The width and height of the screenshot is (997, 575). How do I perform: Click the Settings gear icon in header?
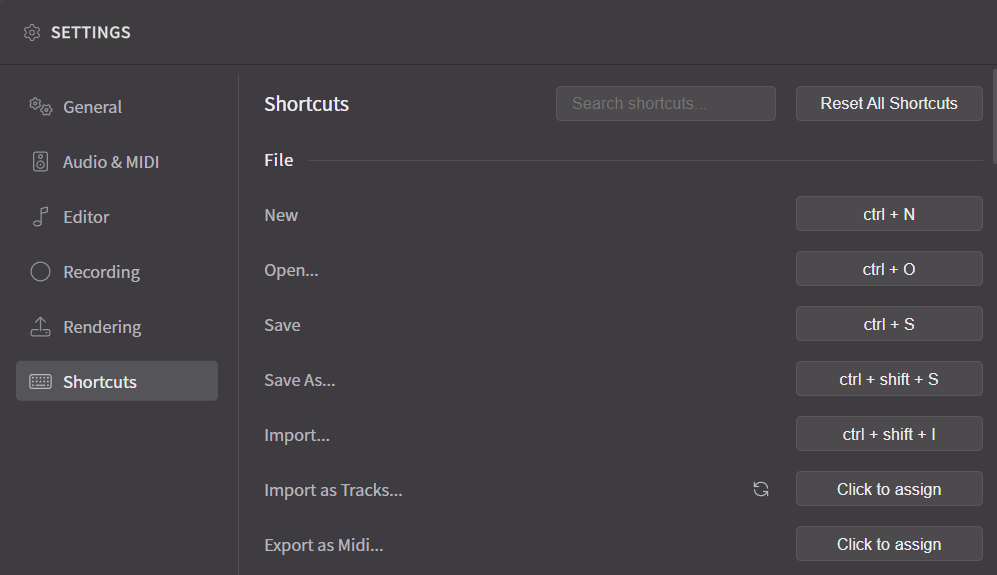(x=32, y=32)
